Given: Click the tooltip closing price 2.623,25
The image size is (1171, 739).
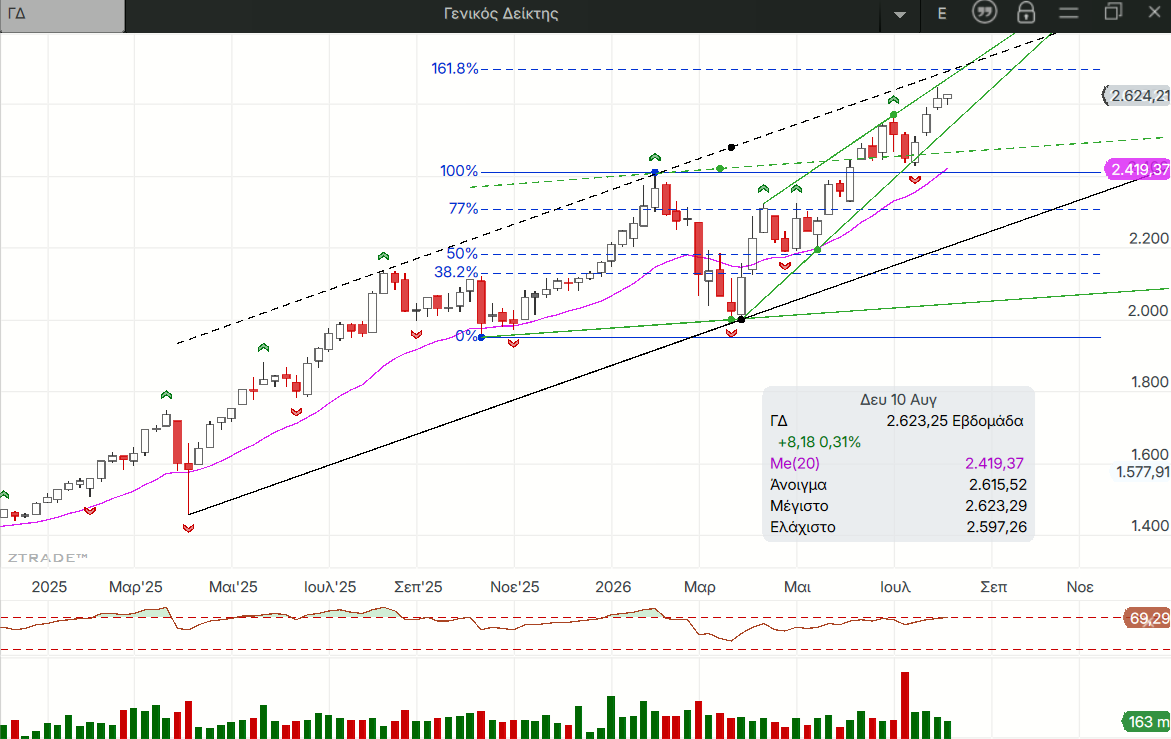Looking at the screenshot, I should coord(918,421).
